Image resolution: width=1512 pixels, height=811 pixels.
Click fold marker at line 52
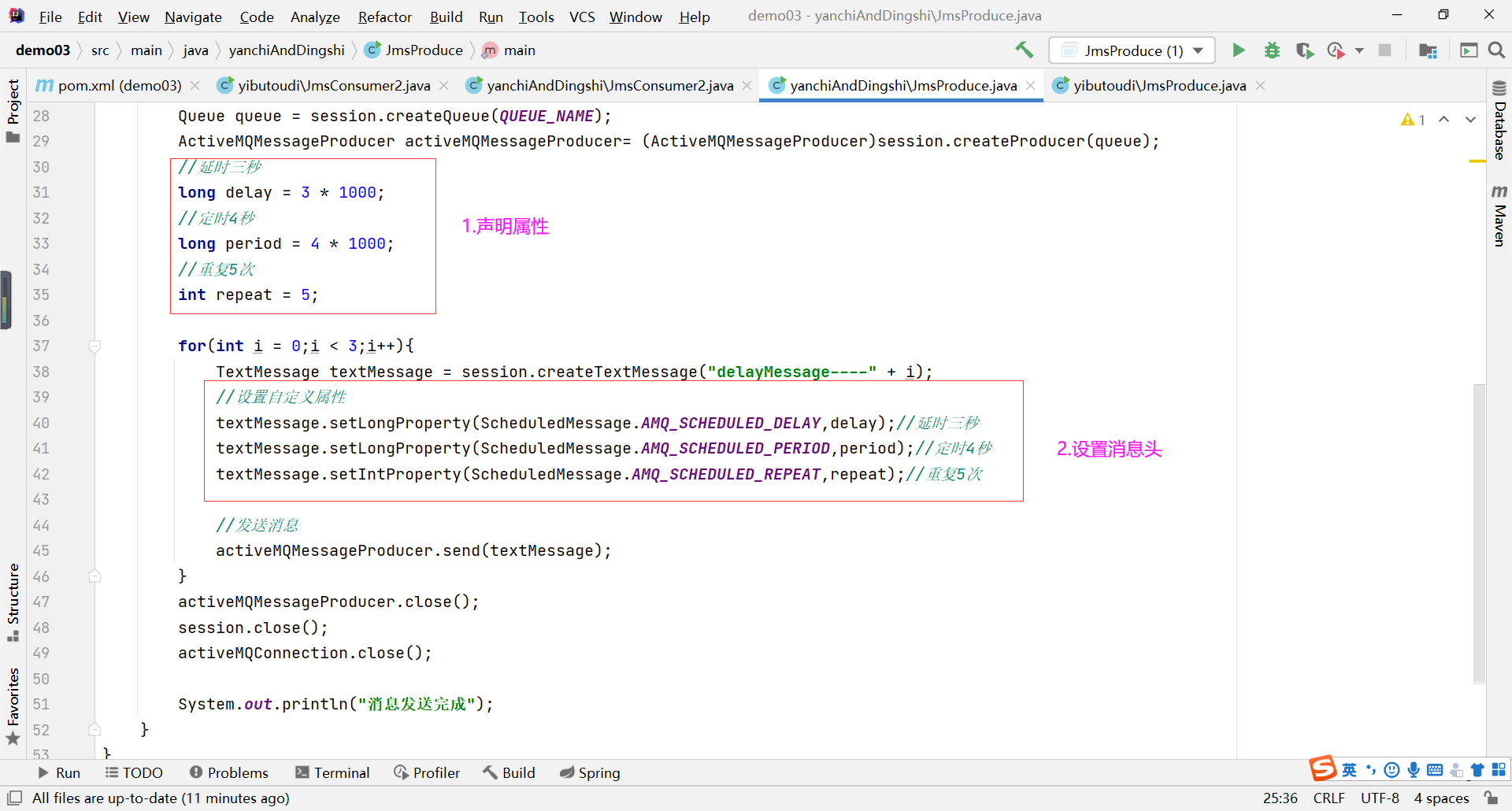94,730
